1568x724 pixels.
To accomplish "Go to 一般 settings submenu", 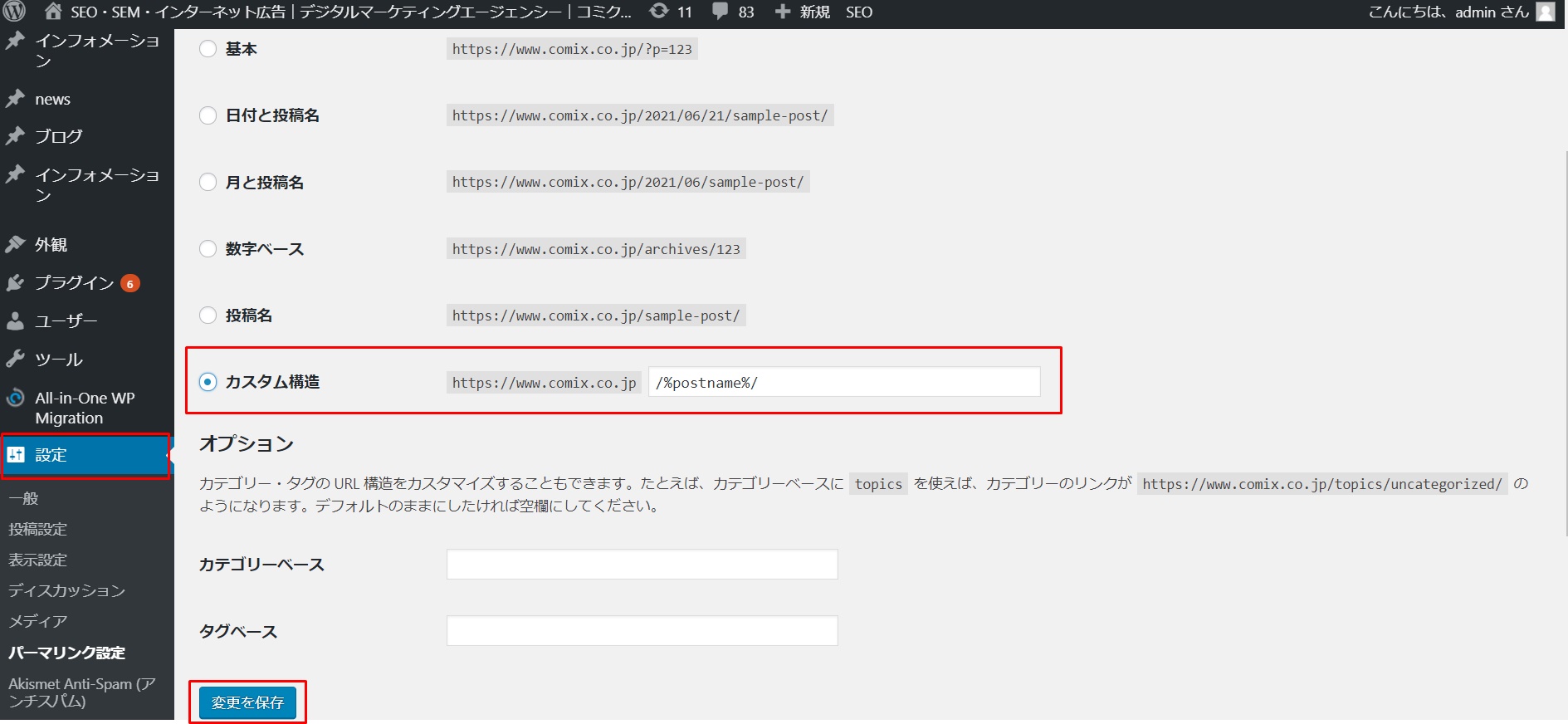I will pyautogui.click(x=23, y=498).
